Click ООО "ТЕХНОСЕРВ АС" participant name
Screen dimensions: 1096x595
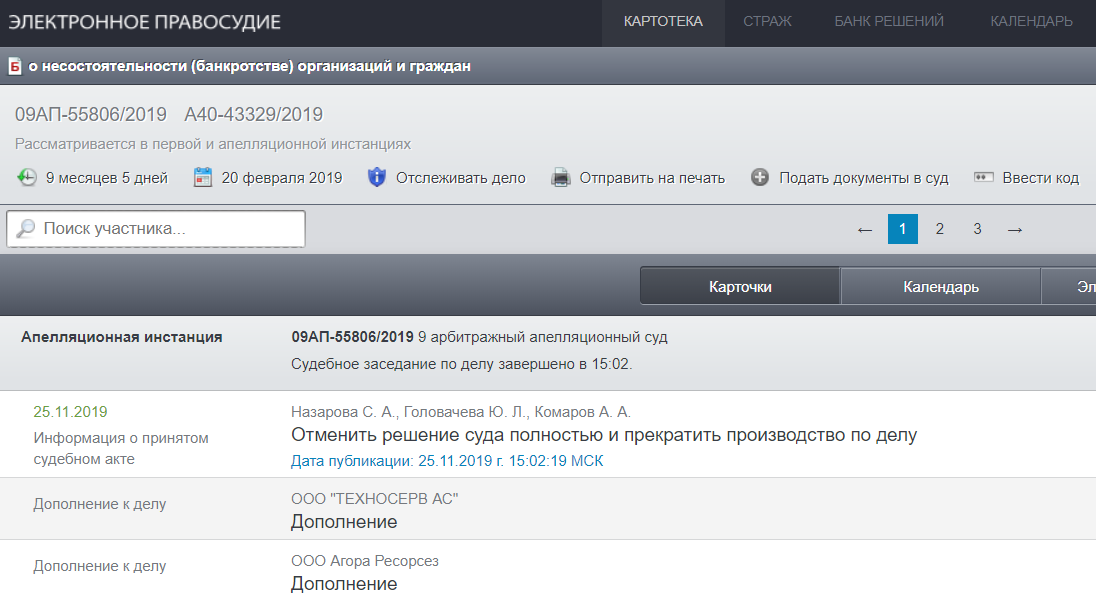(x=375, y=499)
